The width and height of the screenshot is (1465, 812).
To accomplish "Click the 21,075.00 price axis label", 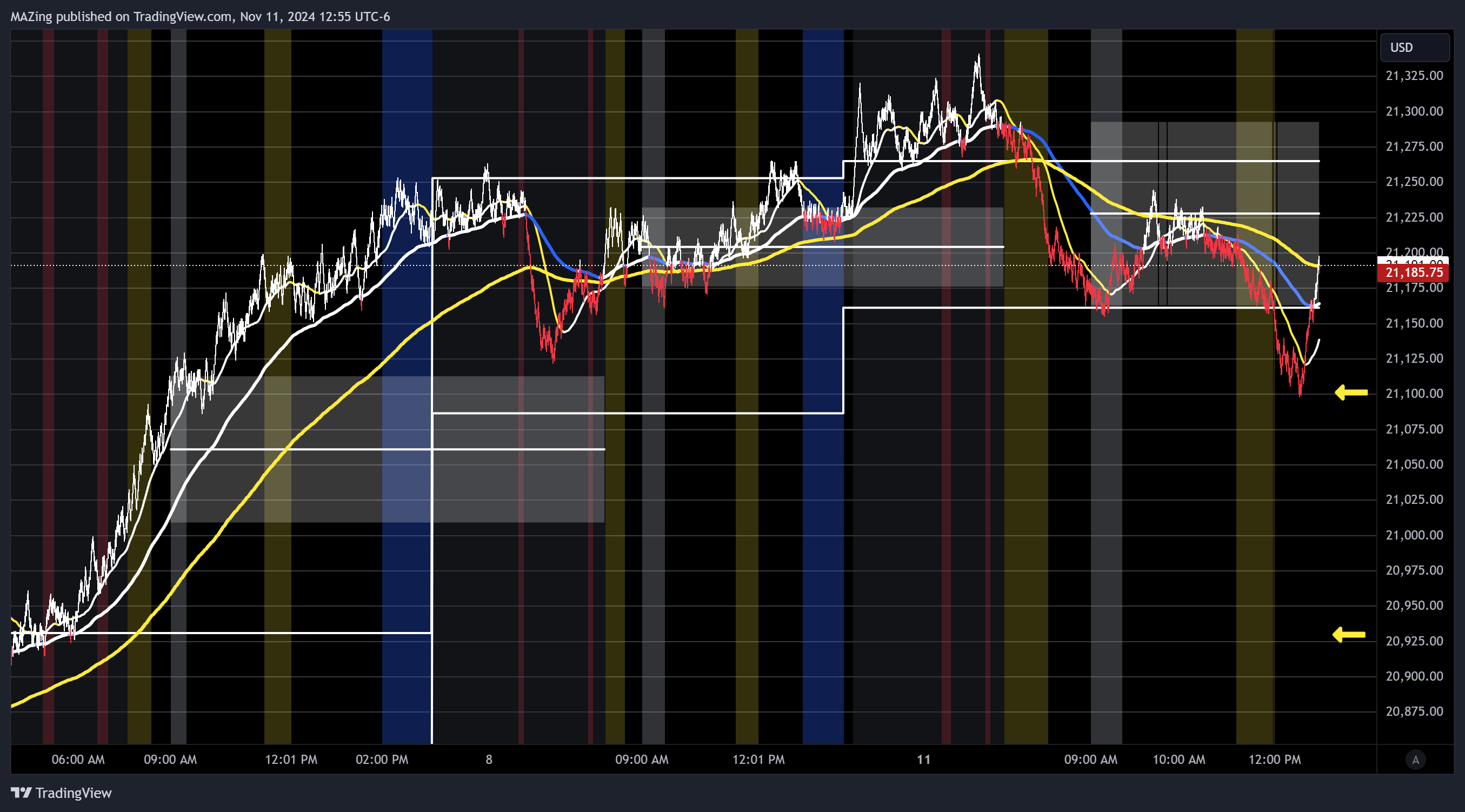I will pos(1414,429).
